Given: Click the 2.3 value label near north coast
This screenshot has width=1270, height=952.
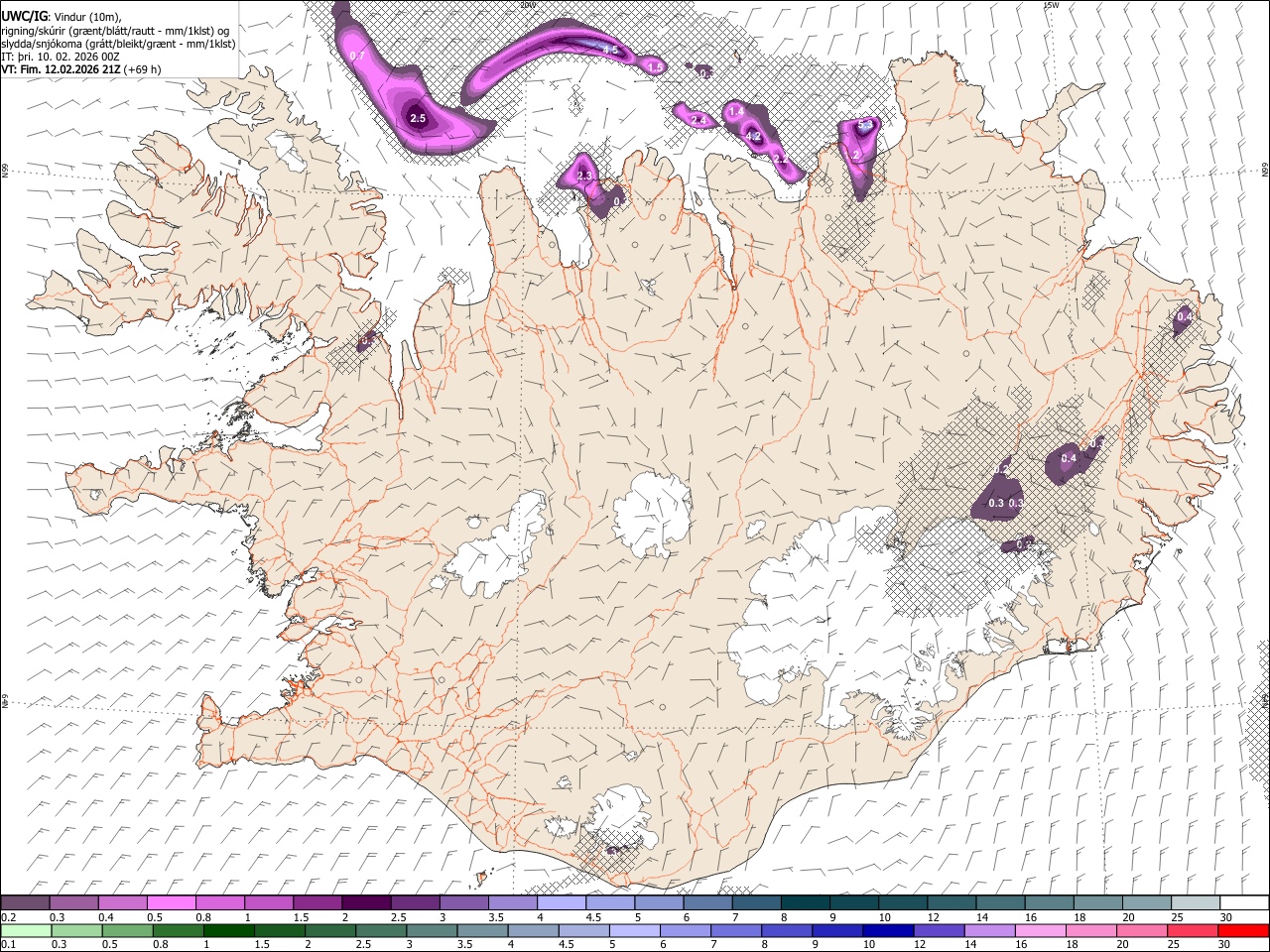Looking at the screenshot, I should pyautogui.click(x=584, y=177).
